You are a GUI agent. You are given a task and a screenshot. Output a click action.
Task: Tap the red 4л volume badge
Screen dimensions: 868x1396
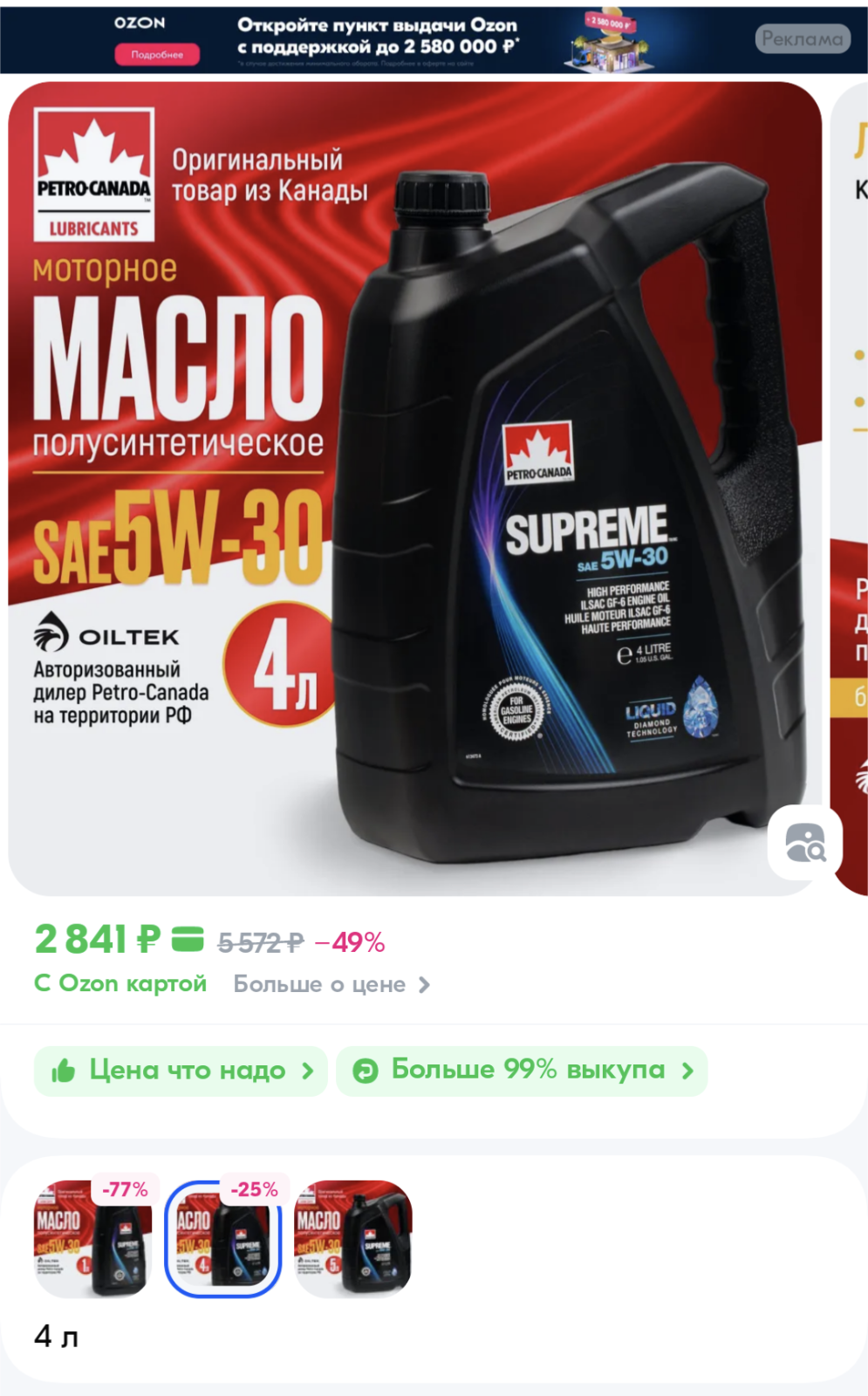pos(282,664)
